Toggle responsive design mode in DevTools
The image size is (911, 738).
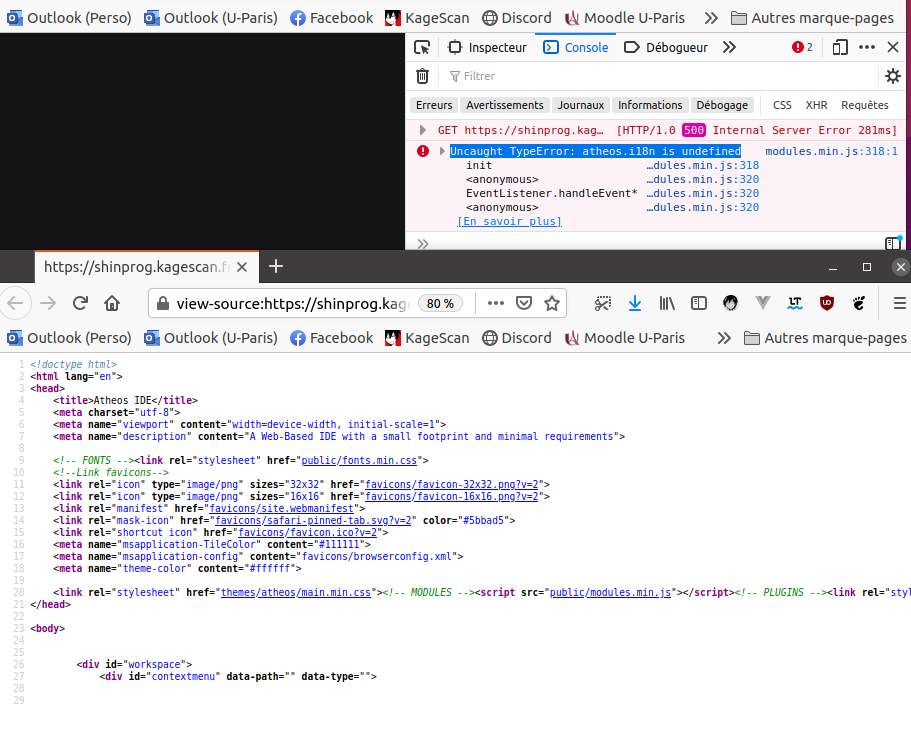(x=840, y=46)
